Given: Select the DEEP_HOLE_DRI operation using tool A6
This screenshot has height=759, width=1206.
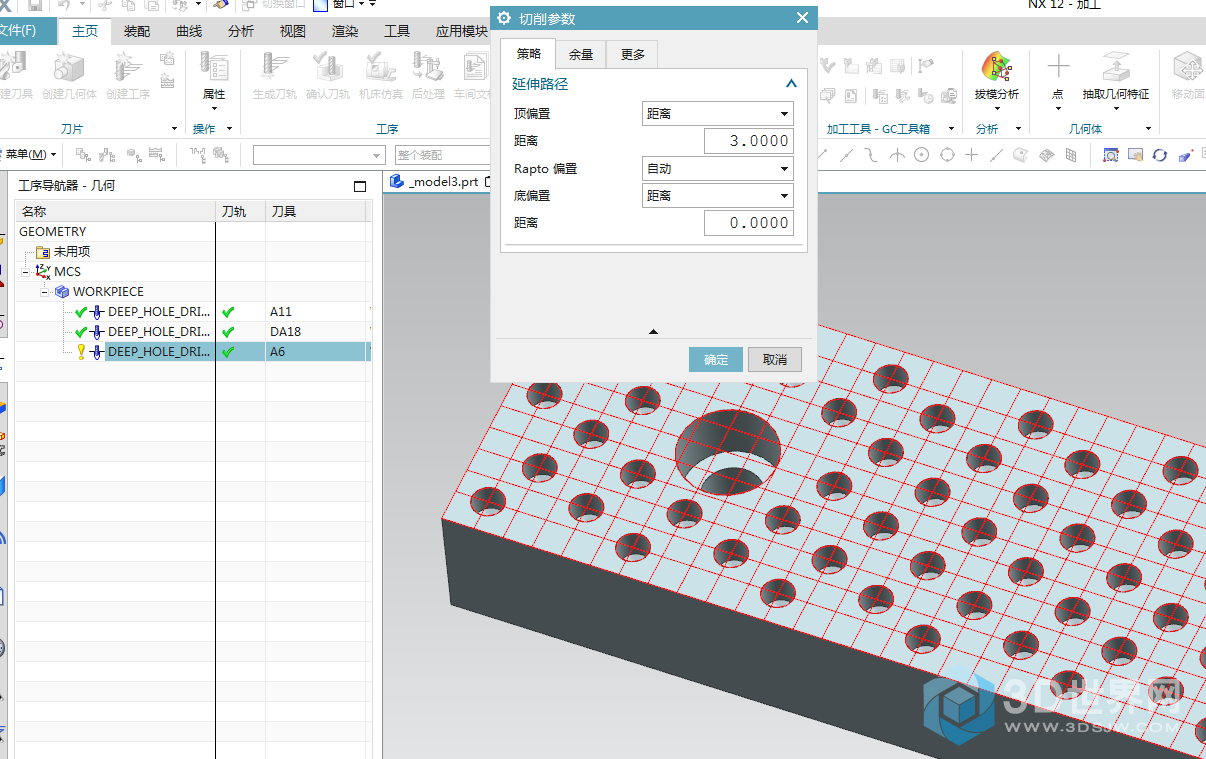Looking at the screenshot, I should [x=193, y=352].
